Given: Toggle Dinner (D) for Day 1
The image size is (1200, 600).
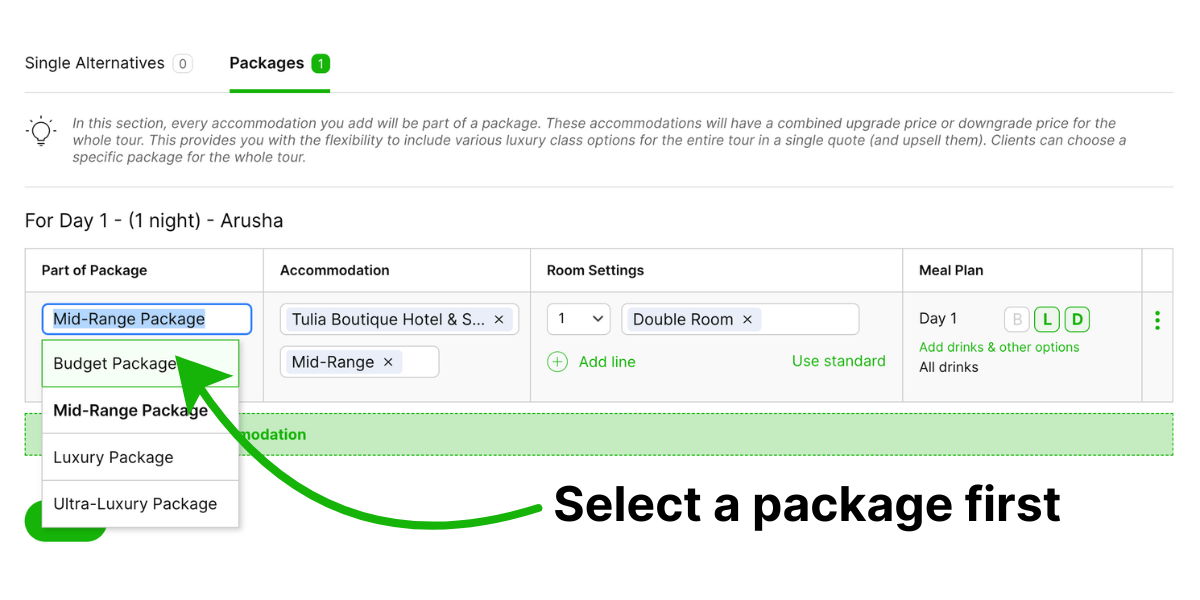Looking at the screenshot, I should click(1077, 319).
